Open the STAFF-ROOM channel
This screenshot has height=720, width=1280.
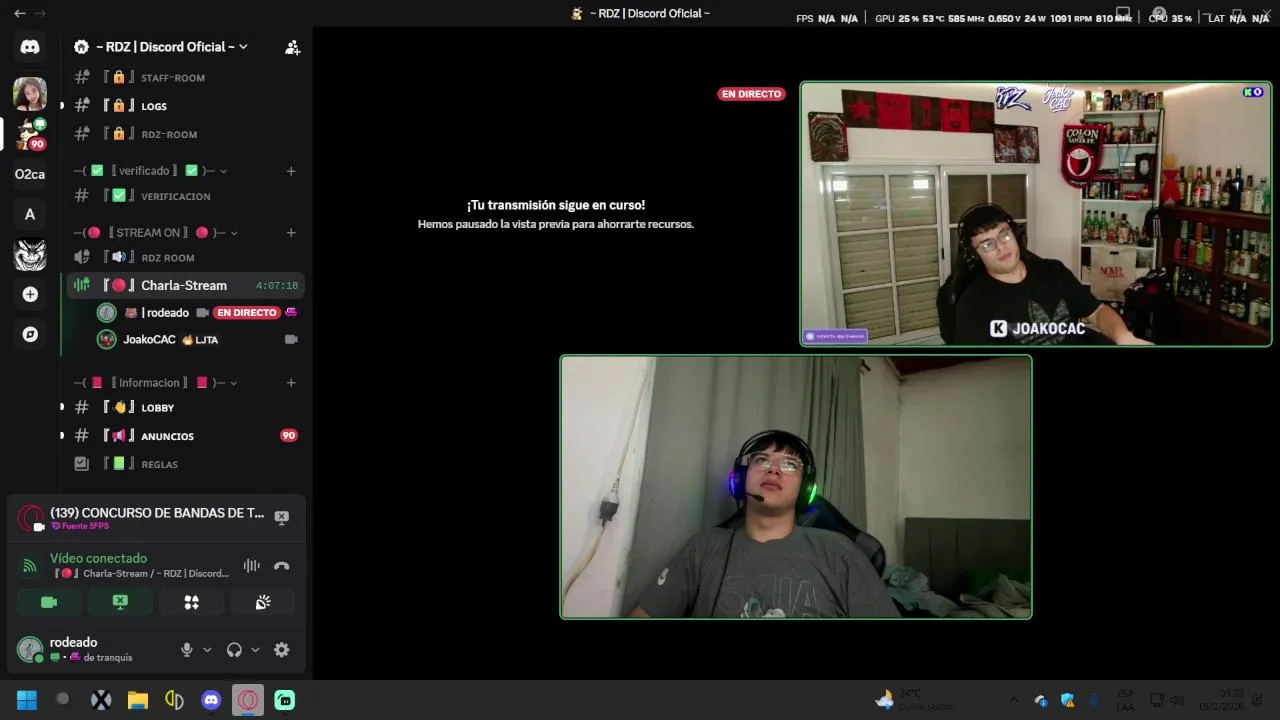(185, 78)
